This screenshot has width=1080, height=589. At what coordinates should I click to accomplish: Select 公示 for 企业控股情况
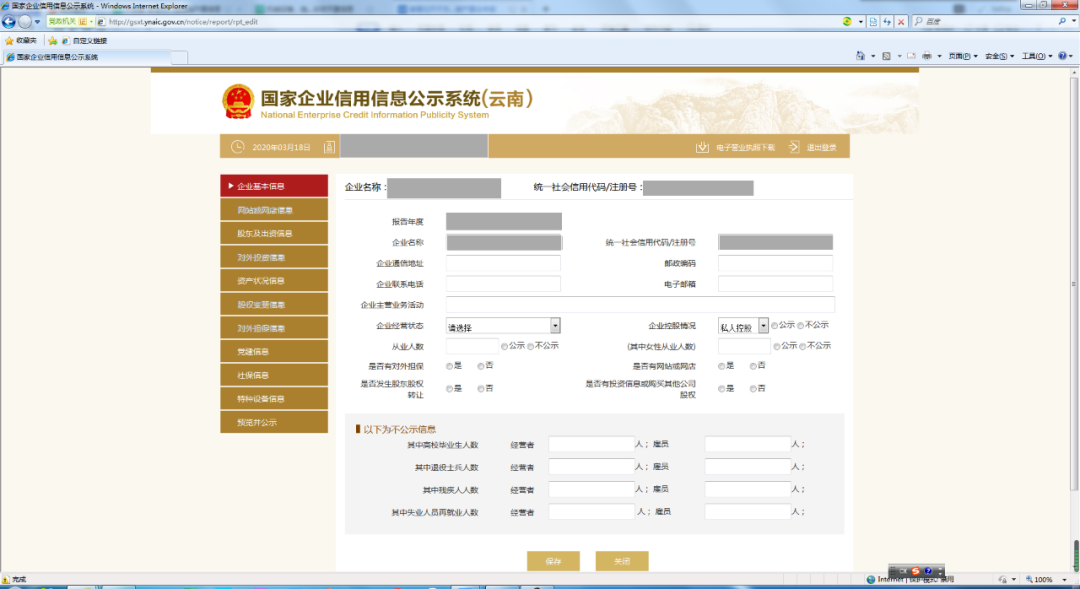[775, 325]
